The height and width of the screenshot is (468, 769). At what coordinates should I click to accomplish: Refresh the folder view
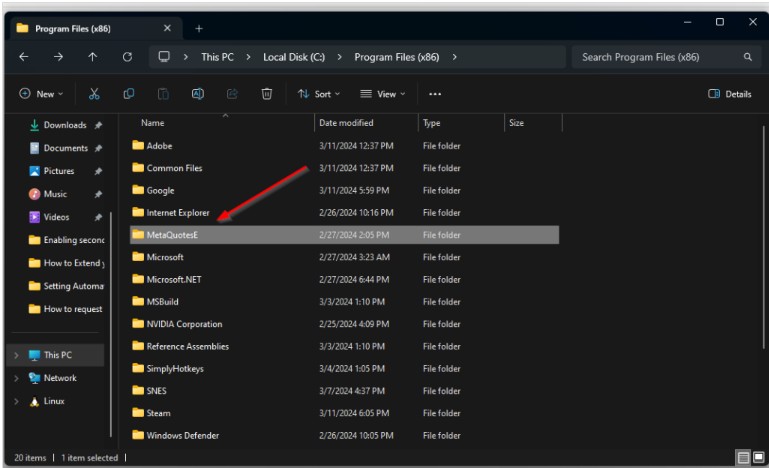[x=128, y=57]
